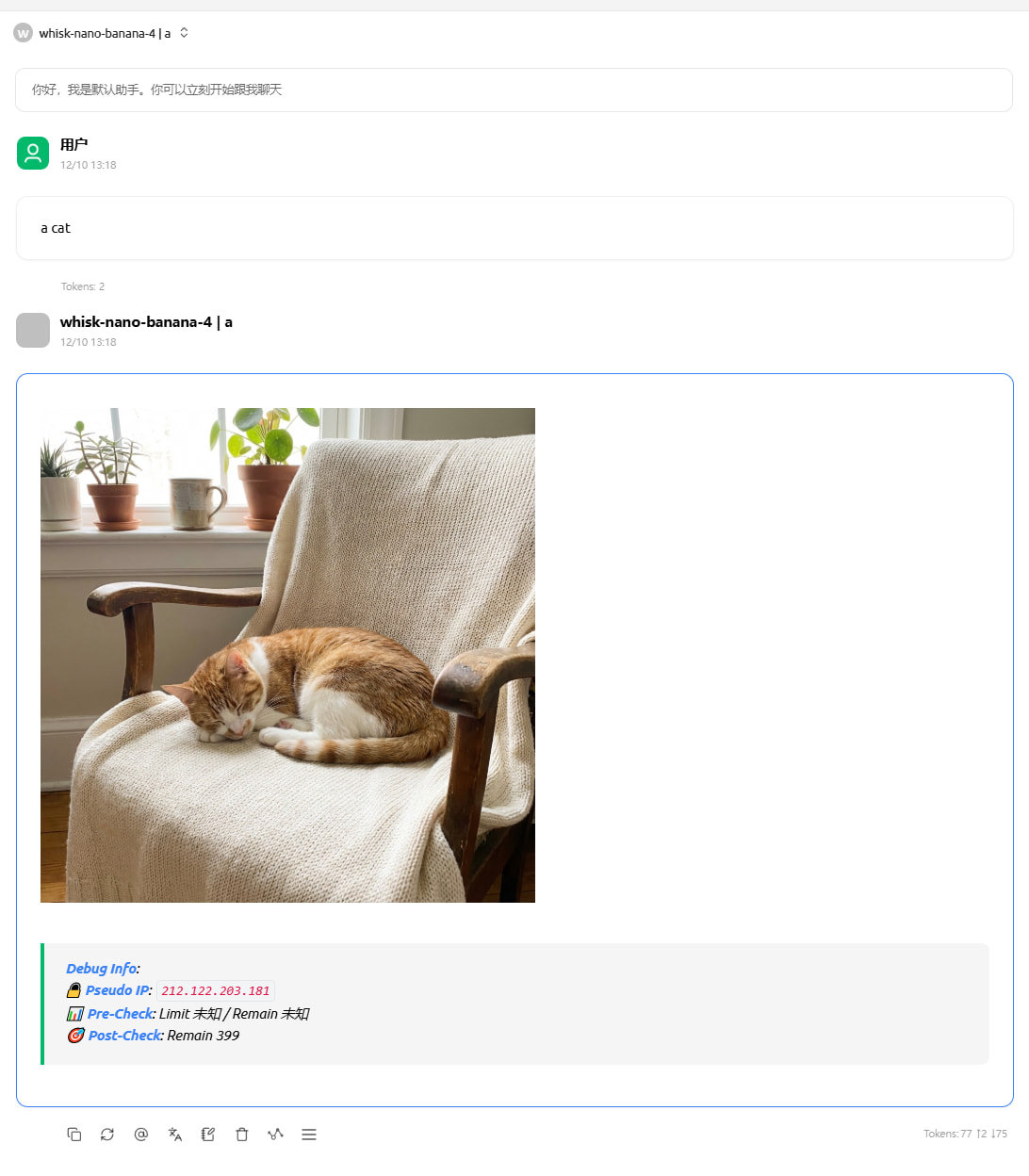This screenshot has width=1029, height=1176.
Task: Click the green user avatar
Action: coord(33,153)
